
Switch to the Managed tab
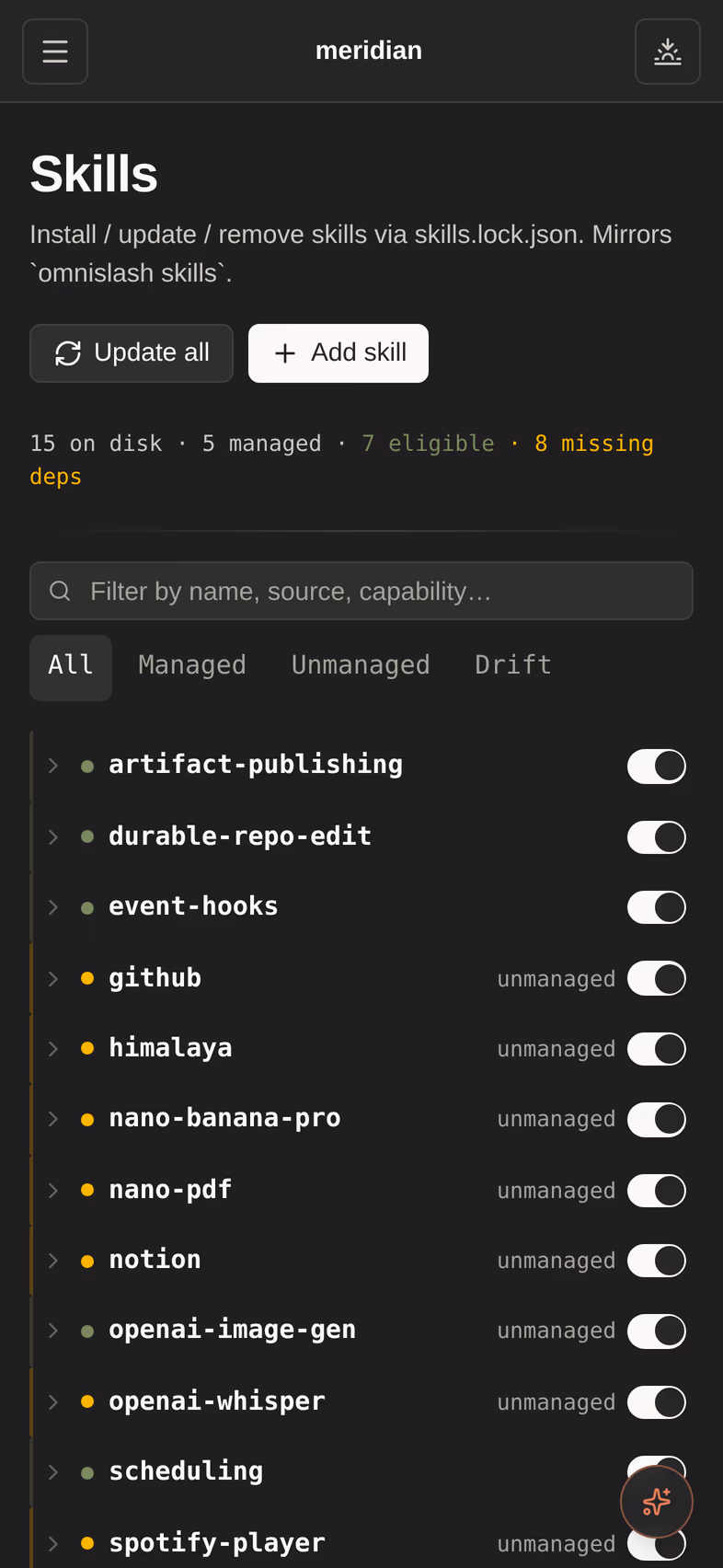click(192, 666)
